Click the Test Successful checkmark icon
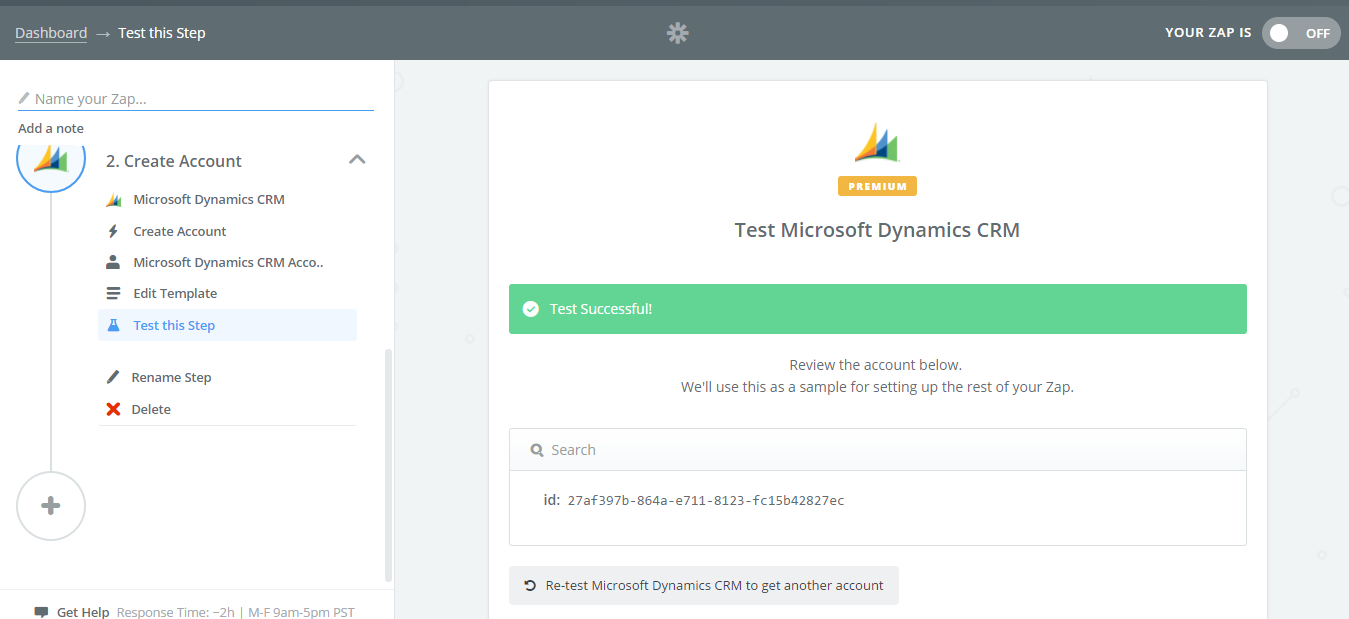Screen dimensions: 1349x619 click(x=531, y=309)
